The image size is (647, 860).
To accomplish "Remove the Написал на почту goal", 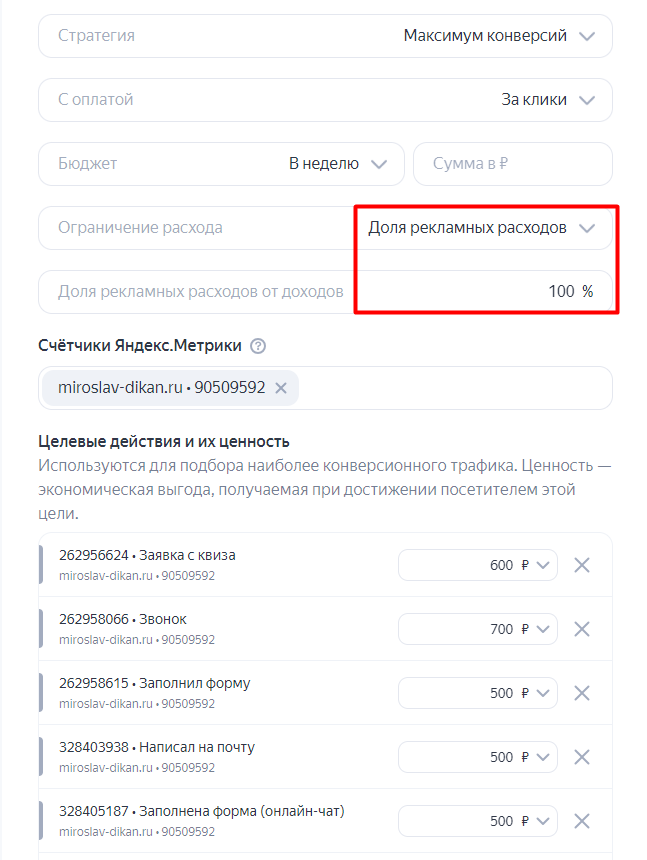I will pyautogui.click(x=582, y=757).
